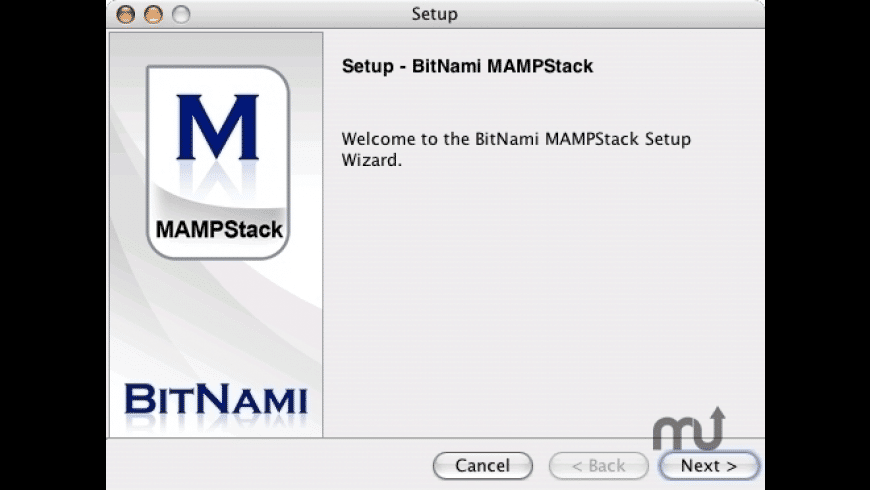Click the reflection beneath the blue M
Image resolution: width=870 pixels, height=490 pixels.
(x=218, y=178)
